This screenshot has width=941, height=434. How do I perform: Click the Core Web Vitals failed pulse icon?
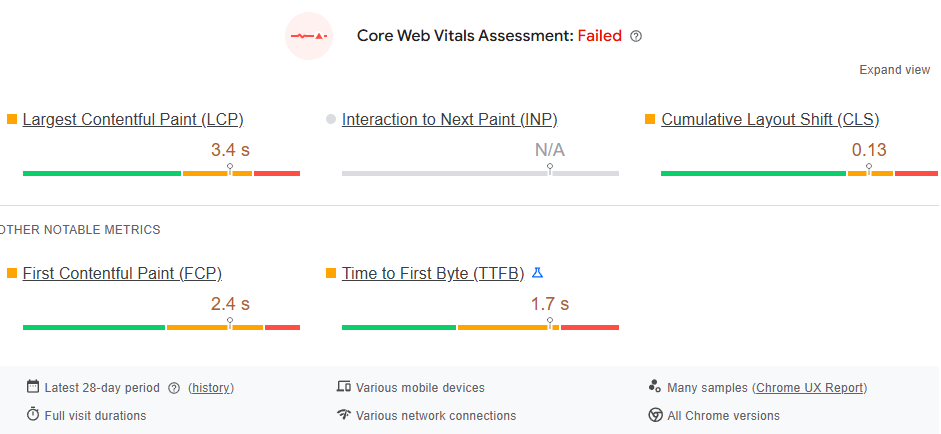point(308,36)
